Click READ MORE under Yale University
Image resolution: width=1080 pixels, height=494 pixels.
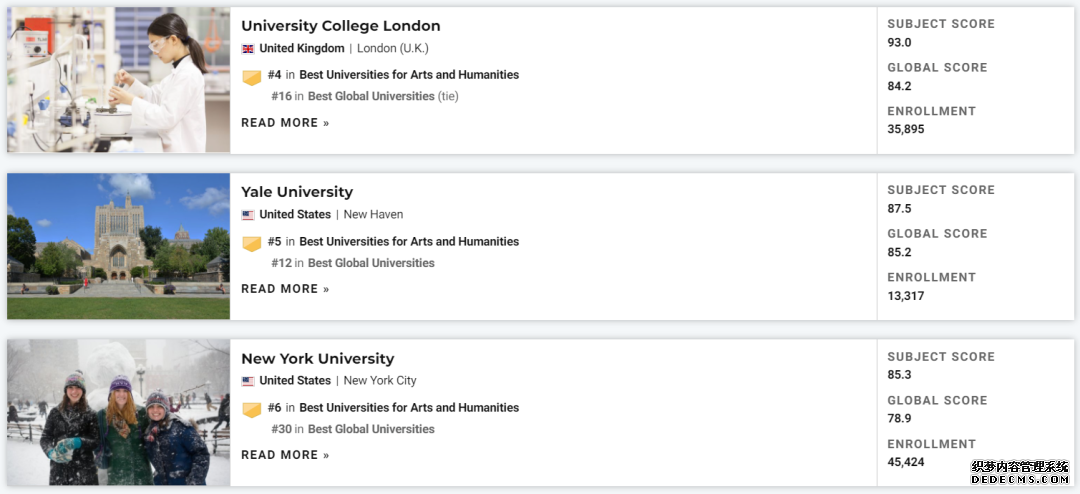tap(285, 289)
